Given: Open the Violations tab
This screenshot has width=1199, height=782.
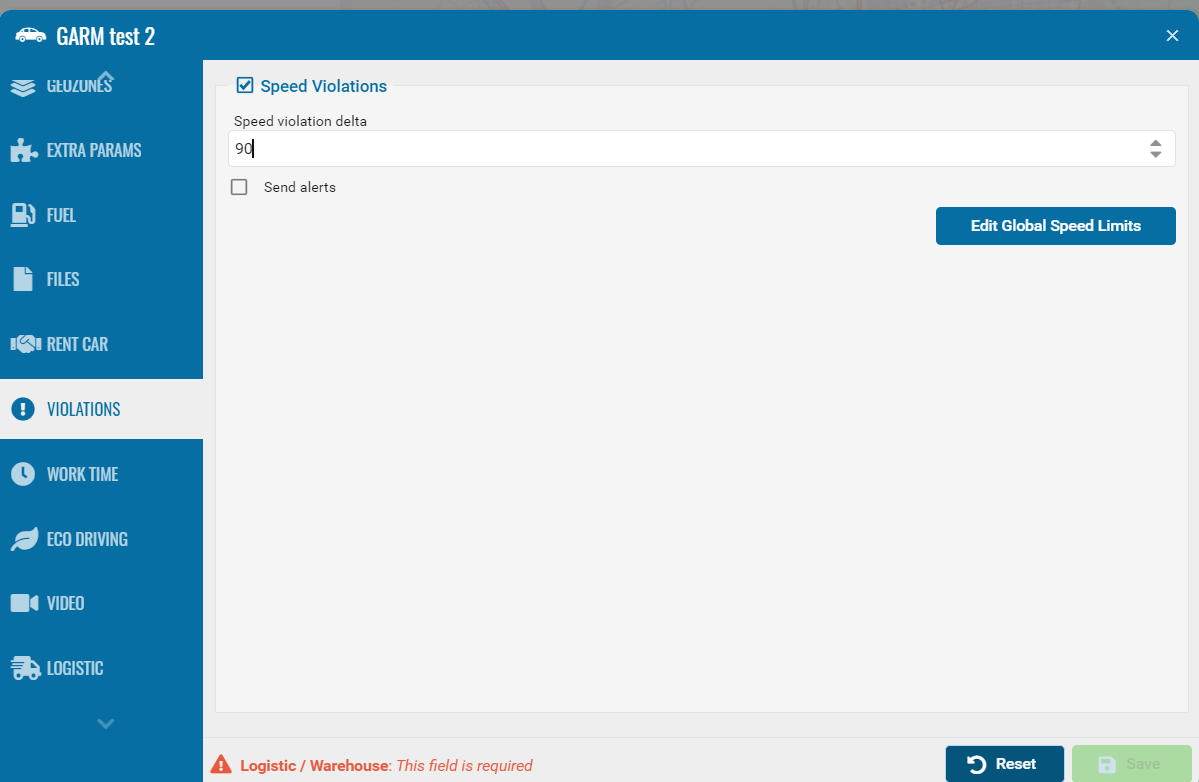Looking at the screenshot, I should pos(84,409).
